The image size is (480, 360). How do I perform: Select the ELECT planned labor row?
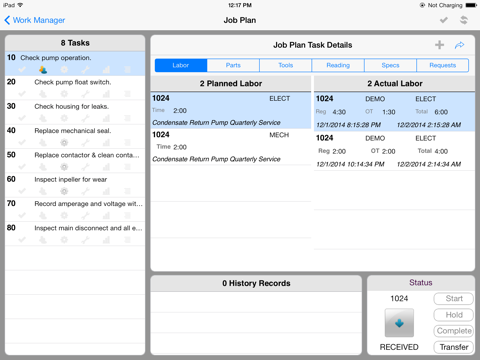tap(231, 111)
